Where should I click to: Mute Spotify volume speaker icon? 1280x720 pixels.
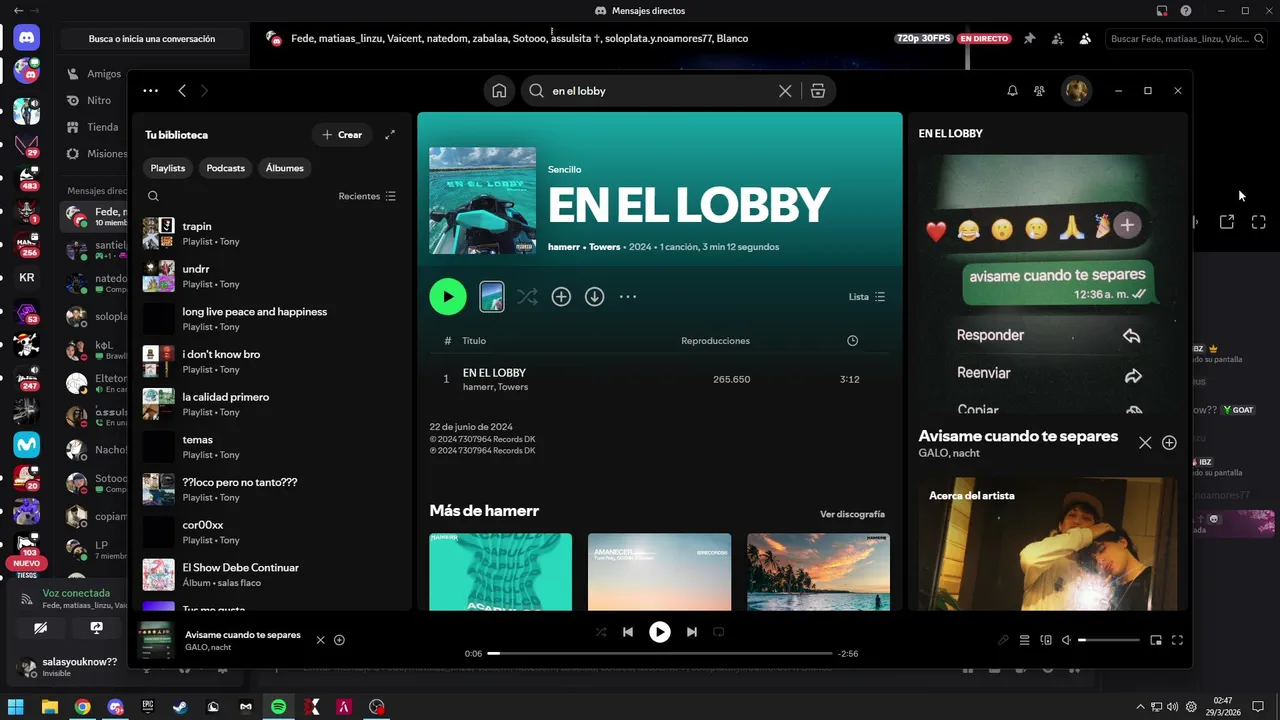(x=1066, y=640)
